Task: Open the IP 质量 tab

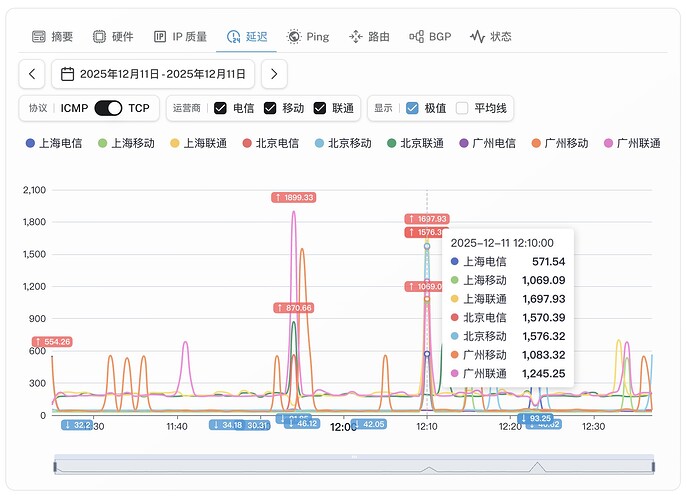Action: tap(180, 36)
